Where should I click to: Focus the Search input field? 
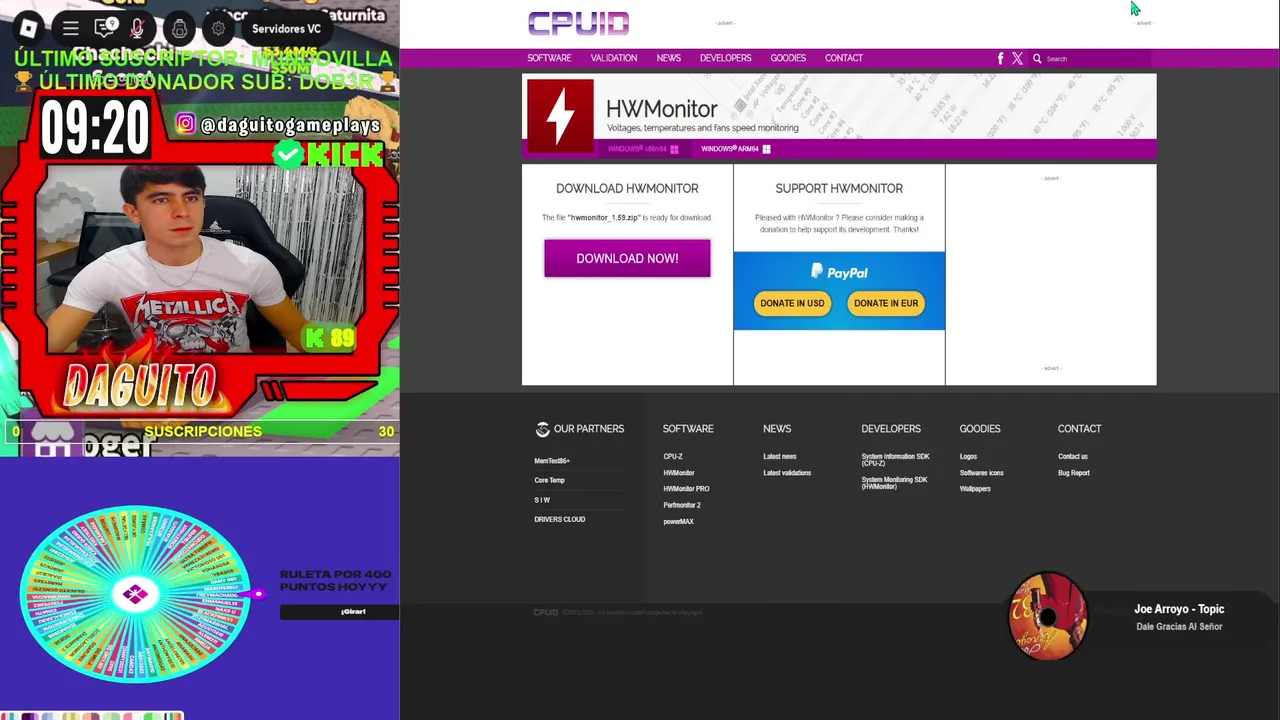[x=1097, y=58]
